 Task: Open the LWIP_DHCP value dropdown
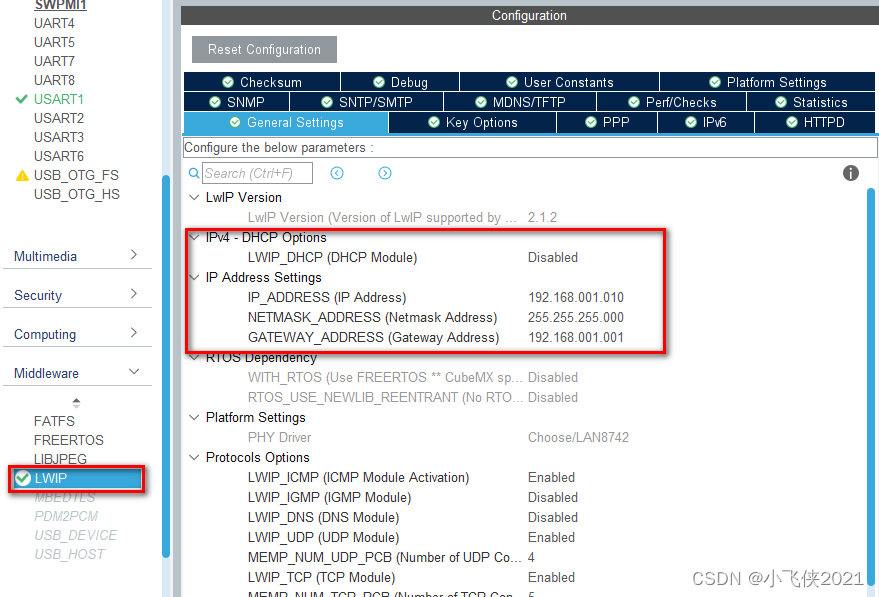[x=553, y=257]
